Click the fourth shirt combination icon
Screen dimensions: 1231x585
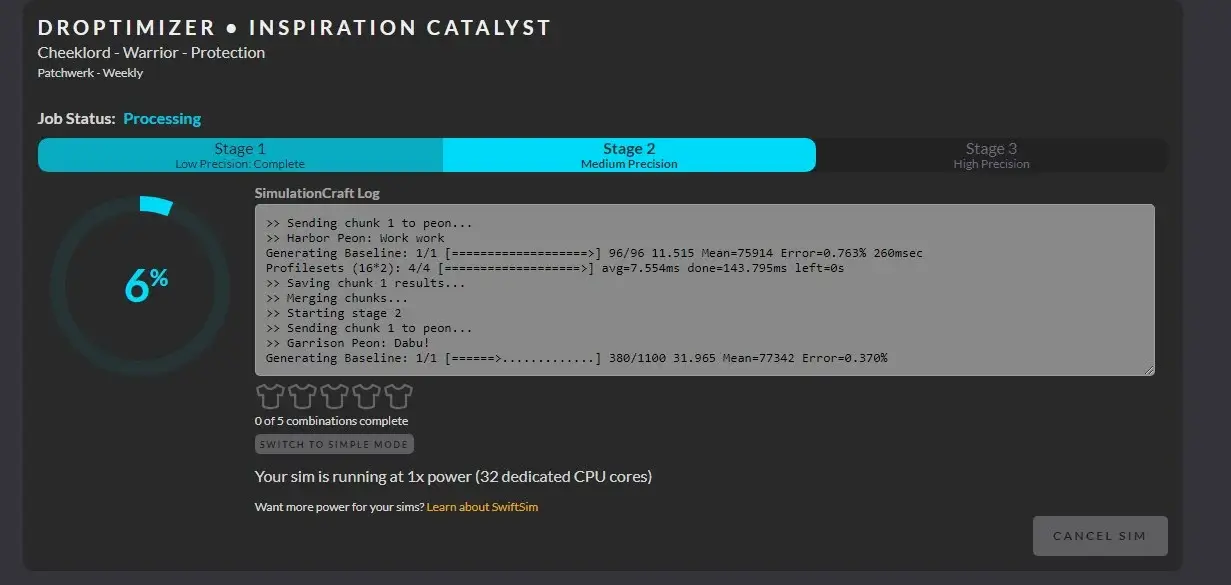click(x=366, y=397)
